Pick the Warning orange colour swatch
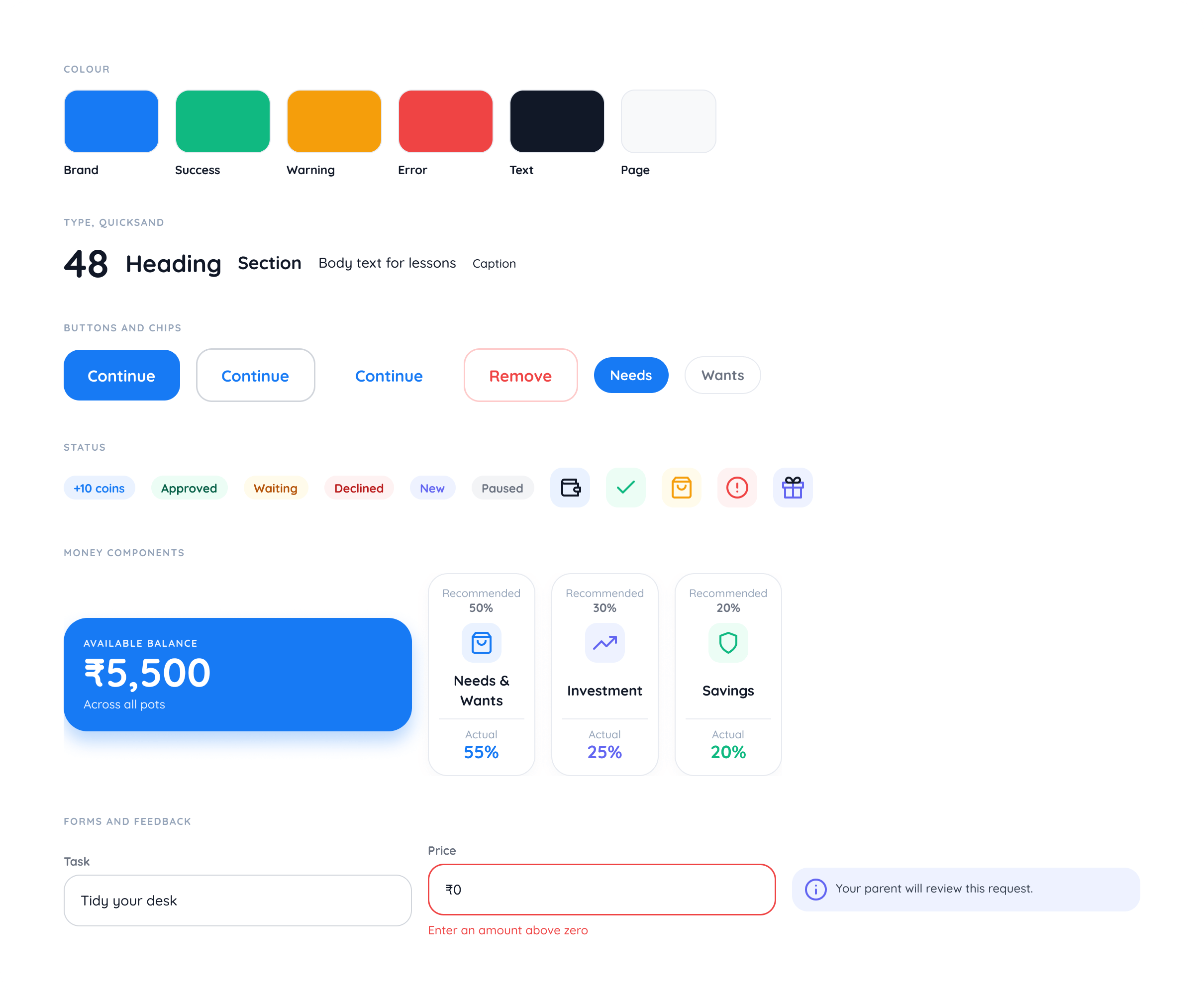The width and height of the screenshot is (1204, 1001). tap(334, 121)
